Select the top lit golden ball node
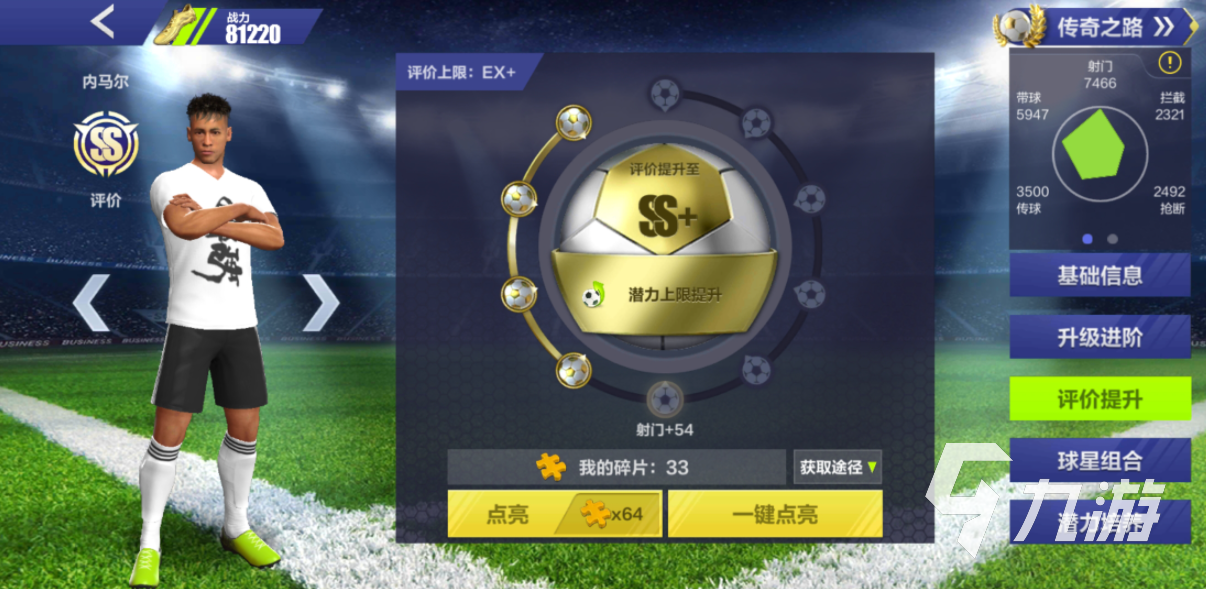This screenshot has width=1206, height=589. pos(573,124)
